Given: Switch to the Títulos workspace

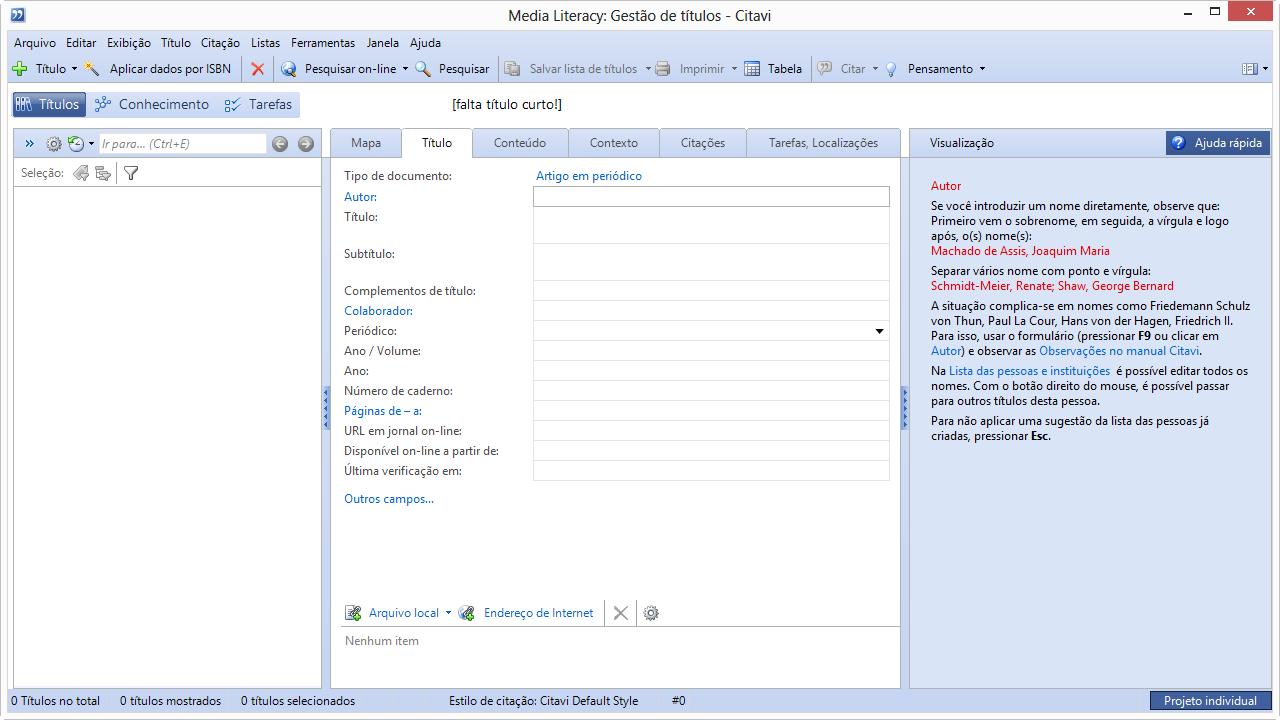Looking at the screenshot, I should 48,105.
